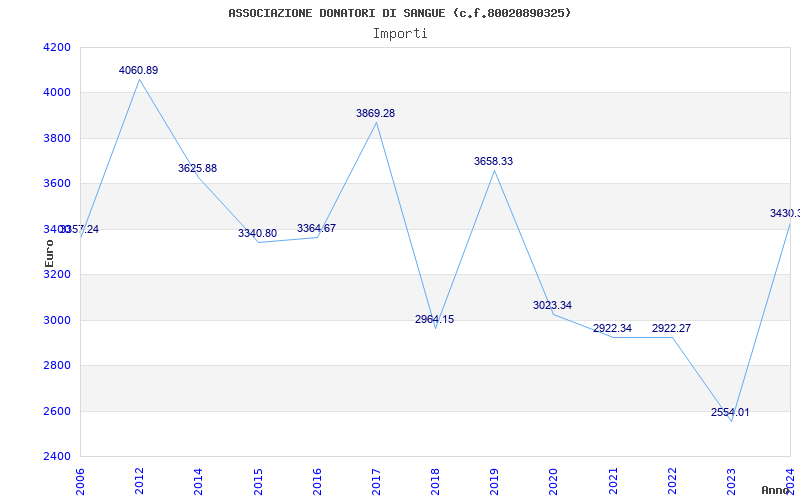The width and height of the screenshot is (800, 500).
Task: Click the y-axis value 4000
Action: tap(57, 93)
